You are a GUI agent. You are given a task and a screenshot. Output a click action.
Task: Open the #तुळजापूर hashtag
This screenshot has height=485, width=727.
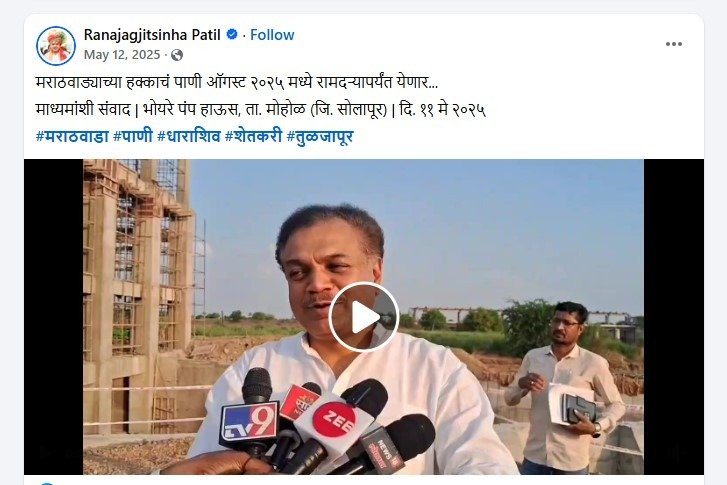coord(320,136)
